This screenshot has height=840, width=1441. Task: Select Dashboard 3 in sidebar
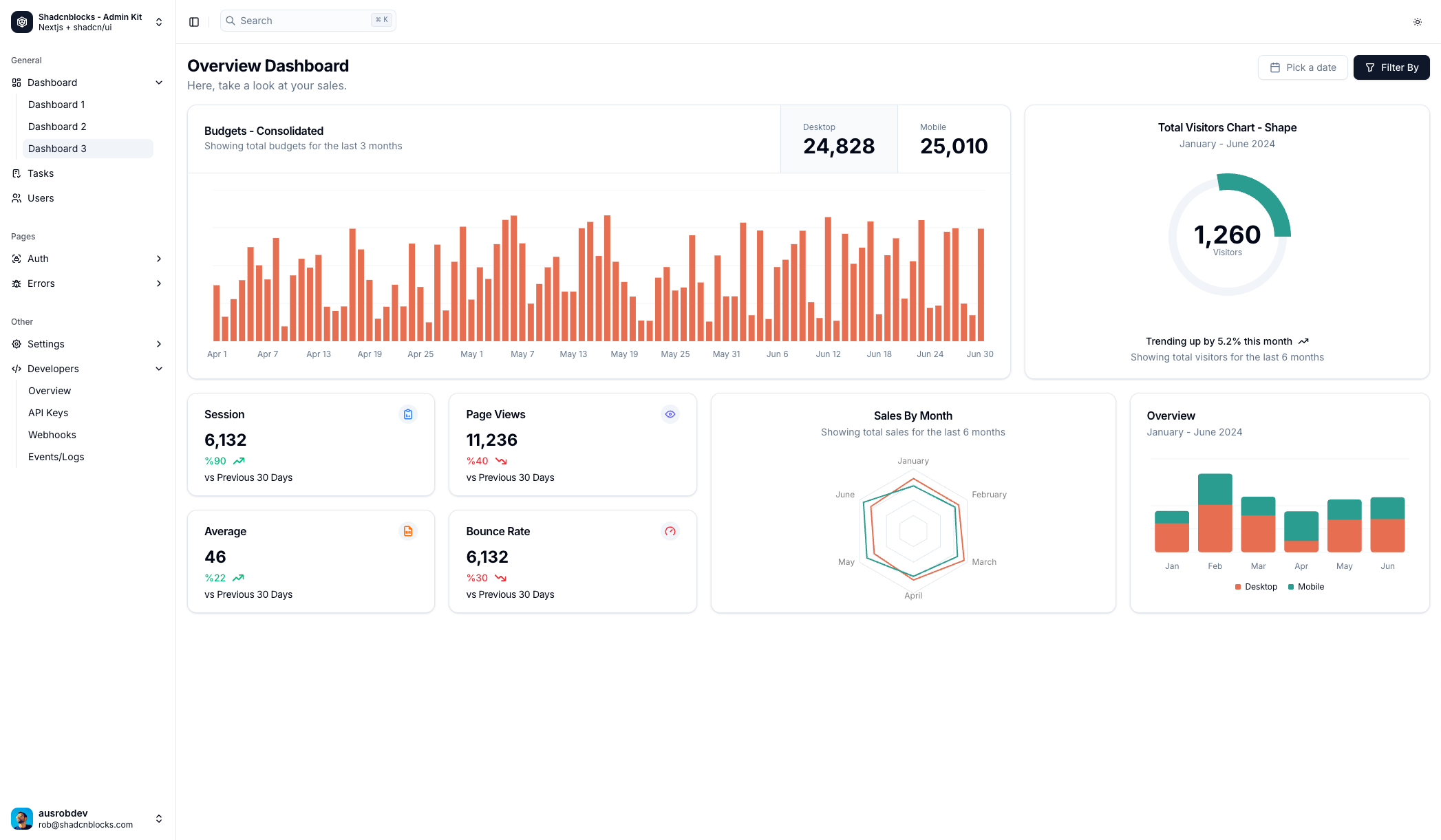click(x=88, y=149)
